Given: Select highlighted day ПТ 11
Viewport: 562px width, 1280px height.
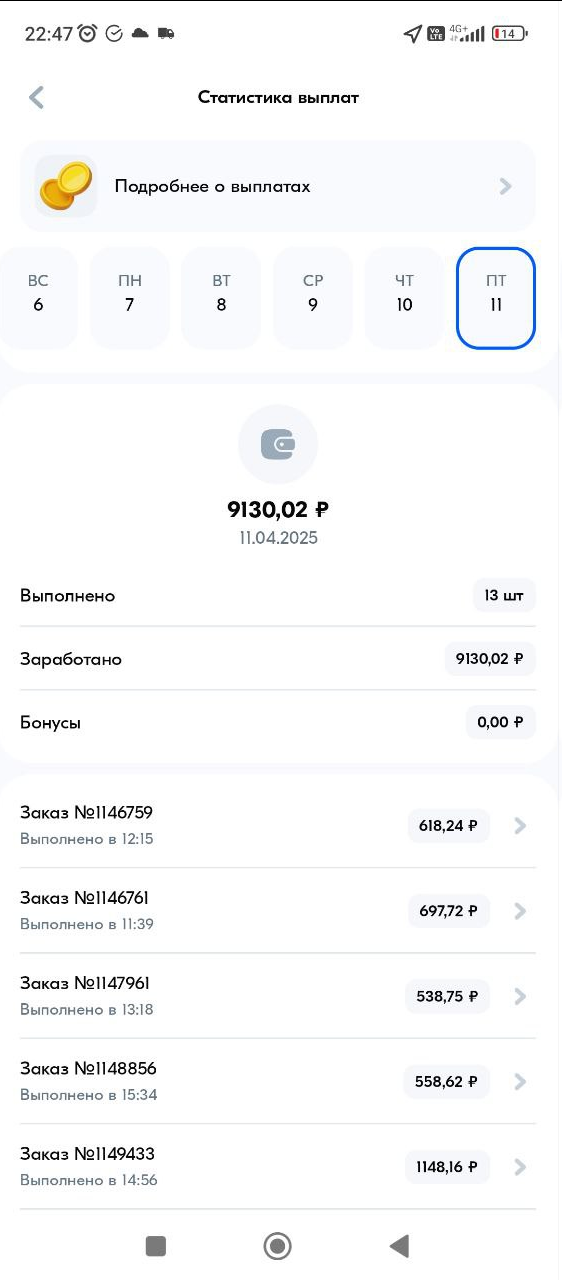Looking at the screenshot, I should click(x=496, y=298).
